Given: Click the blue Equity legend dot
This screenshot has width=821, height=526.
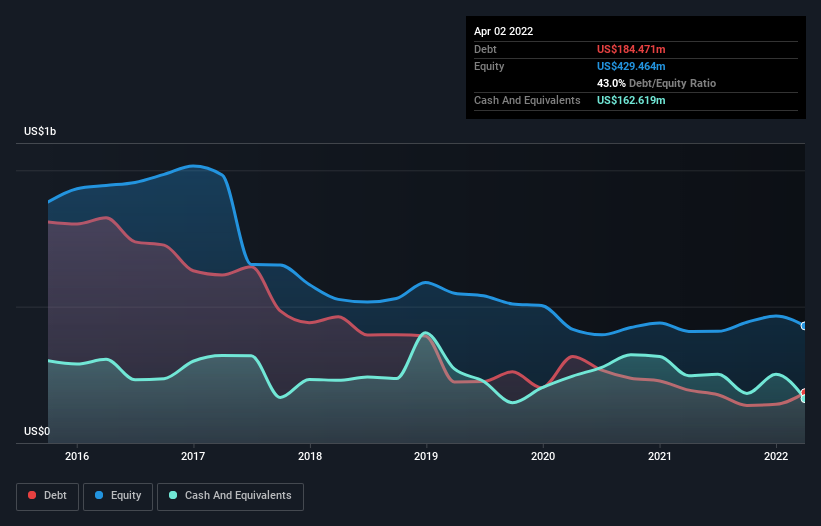Looking at the screenshot, I should tap(99, 495).
